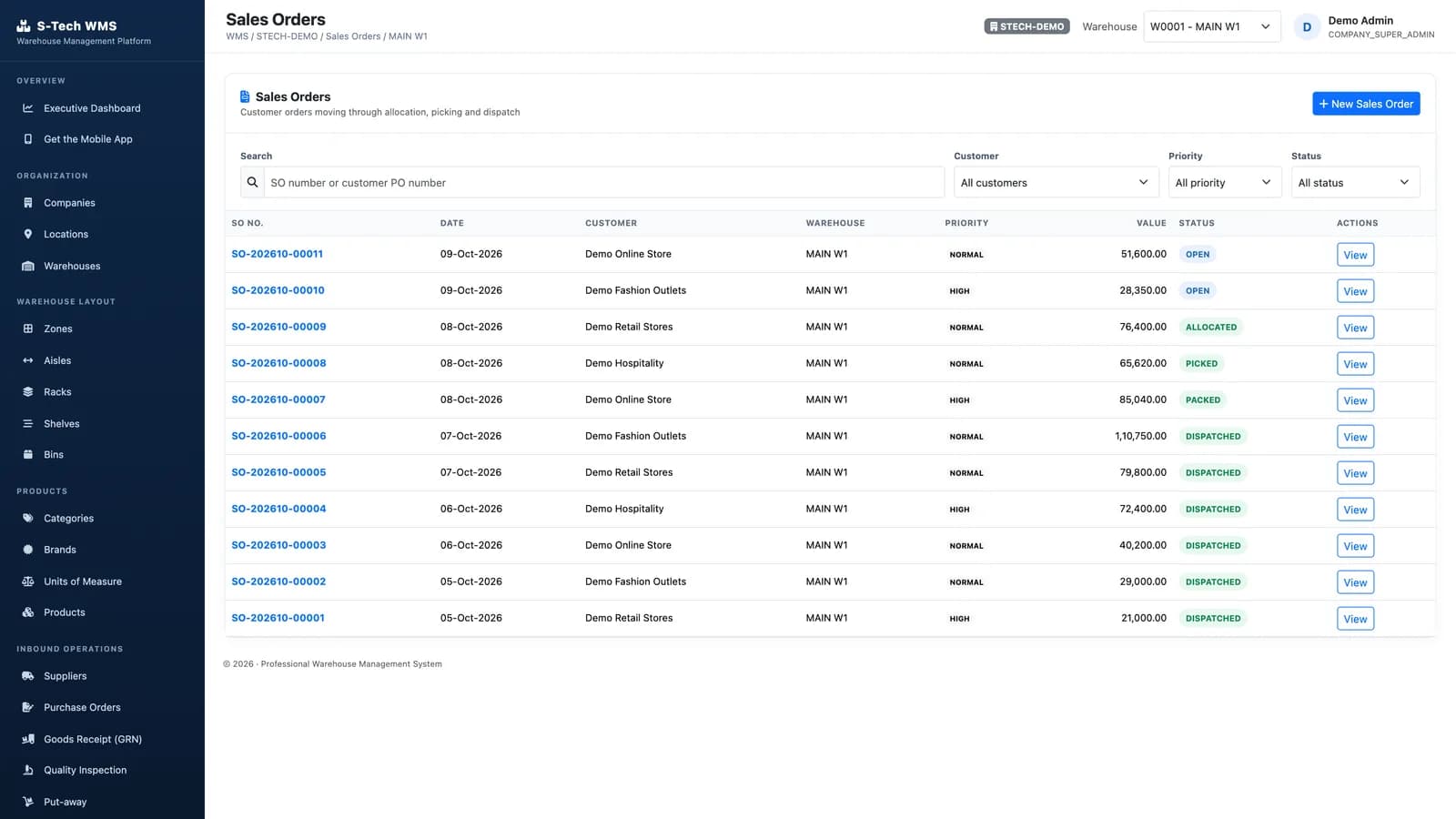This screenshot has width=1456, height=819.
Task: Click the PACKED status badge
Action: click(1203, 399)
